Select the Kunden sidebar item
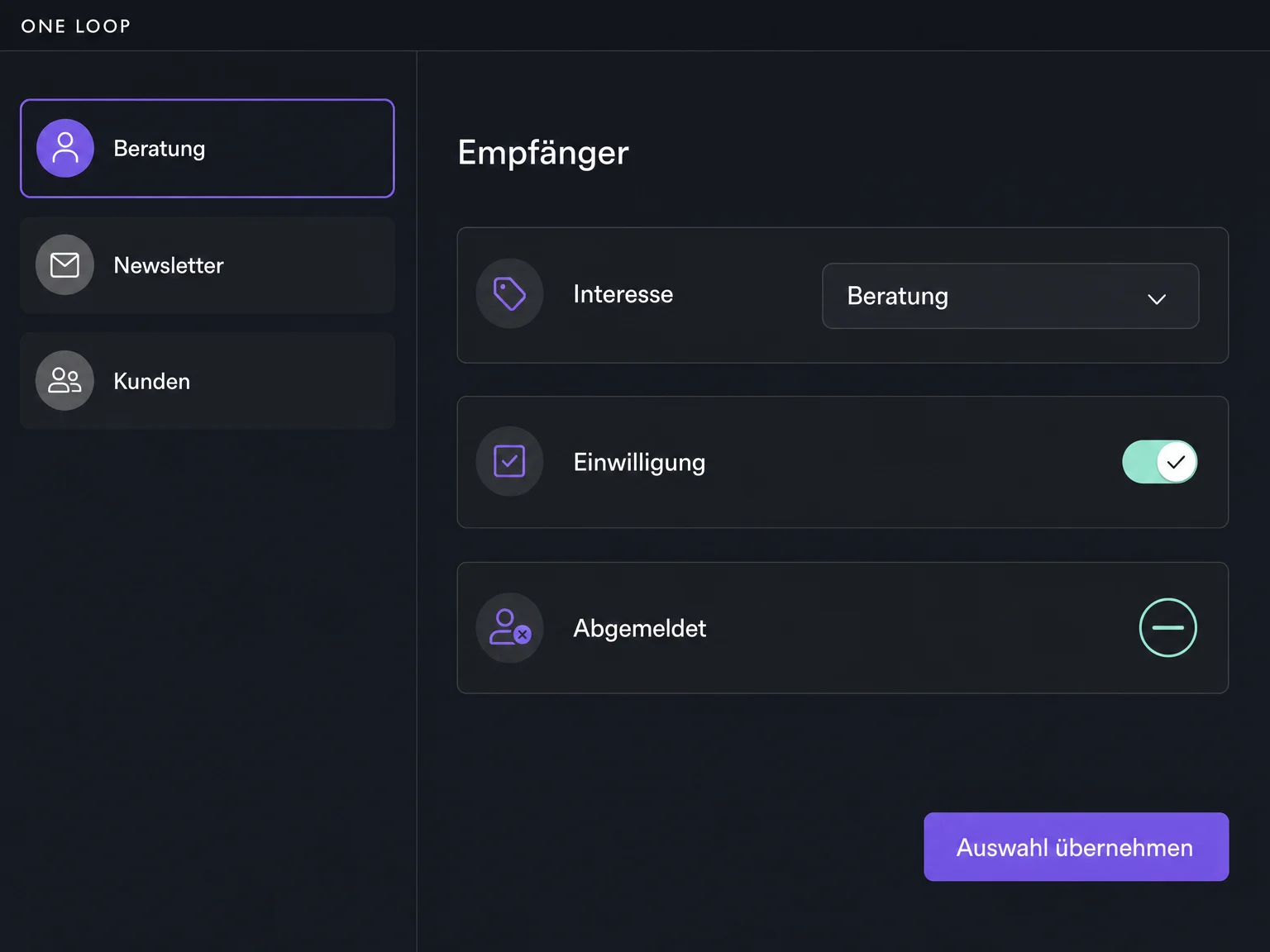Viewport: 1270px width, 952px height. (x=208, y=381)
